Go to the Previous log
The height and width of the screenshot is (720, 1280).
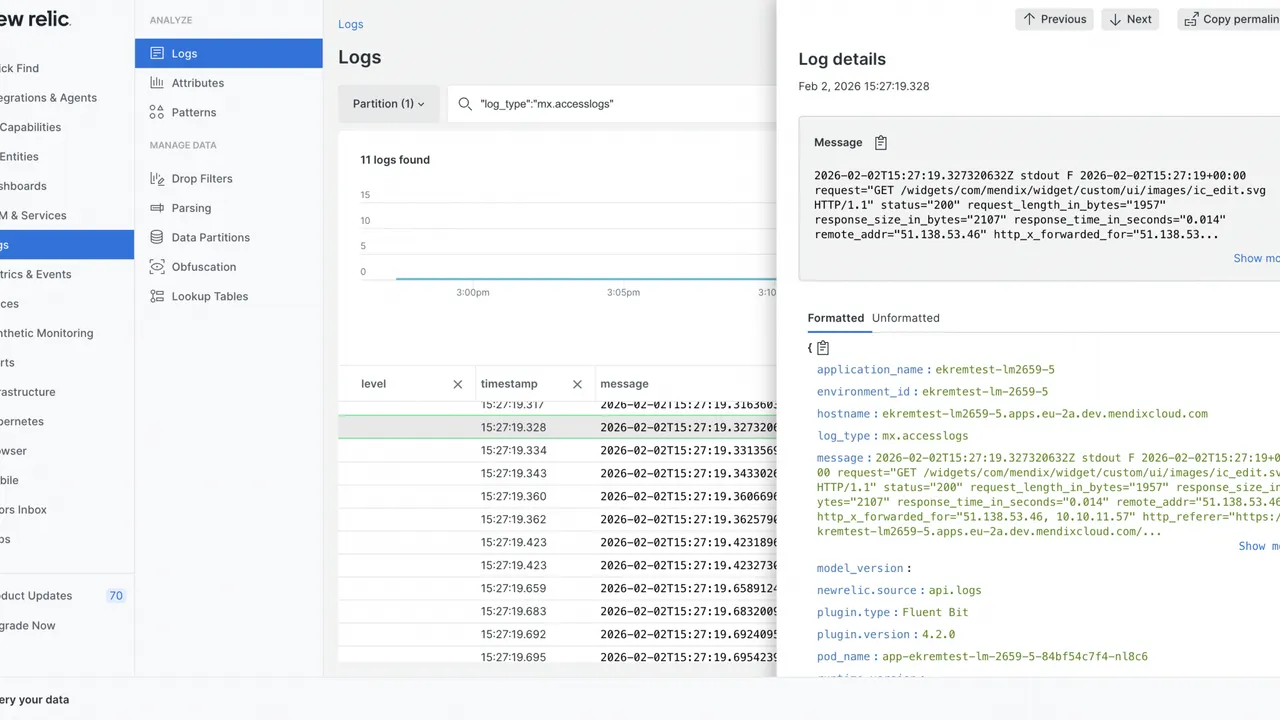click(1054, 19)
